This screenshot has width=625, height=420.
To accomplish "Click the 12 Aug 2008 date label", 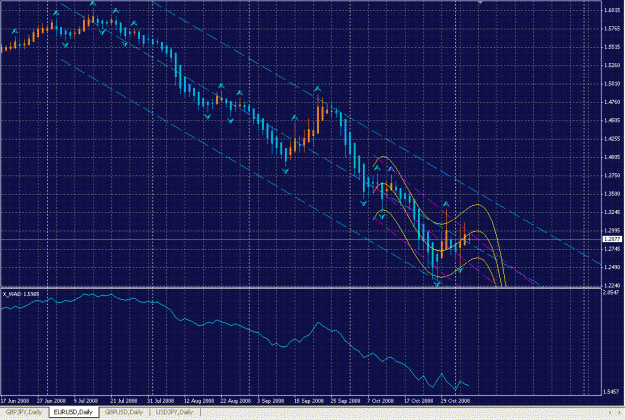I will coord(199,401).
